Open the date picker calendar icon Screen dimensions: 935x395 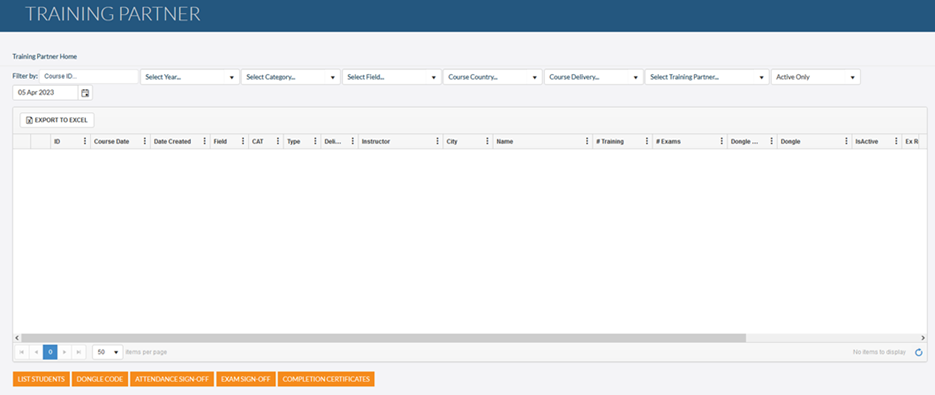point(85,93)
